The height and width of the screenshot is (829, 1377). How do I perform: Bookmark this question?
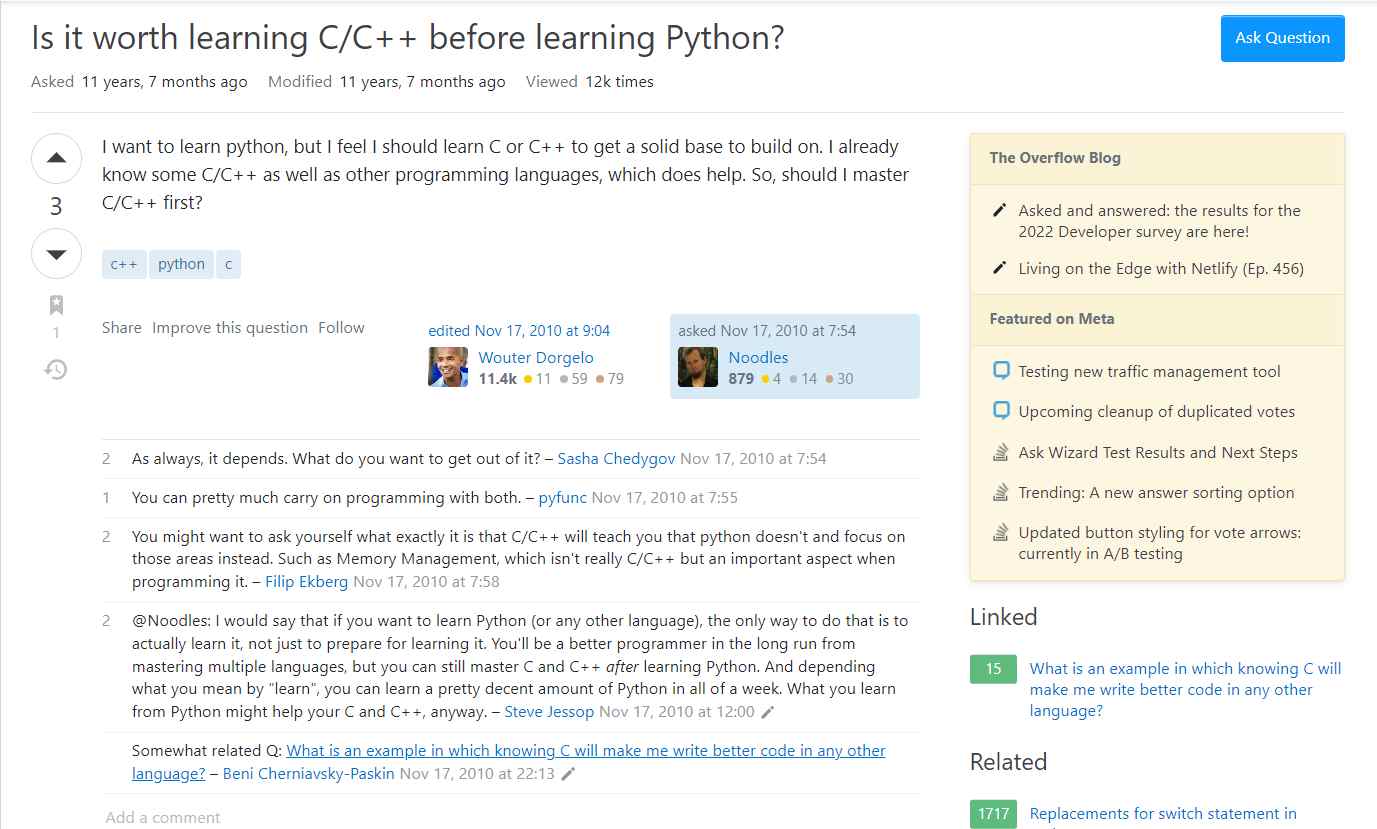click(56, 305)
